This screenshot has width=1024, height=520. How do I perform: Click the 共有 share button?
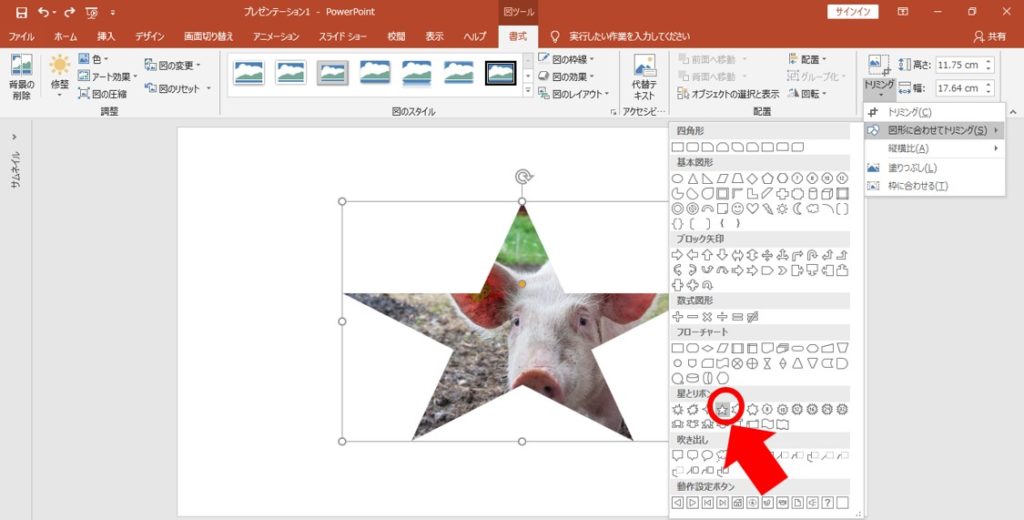coord(991,36)
